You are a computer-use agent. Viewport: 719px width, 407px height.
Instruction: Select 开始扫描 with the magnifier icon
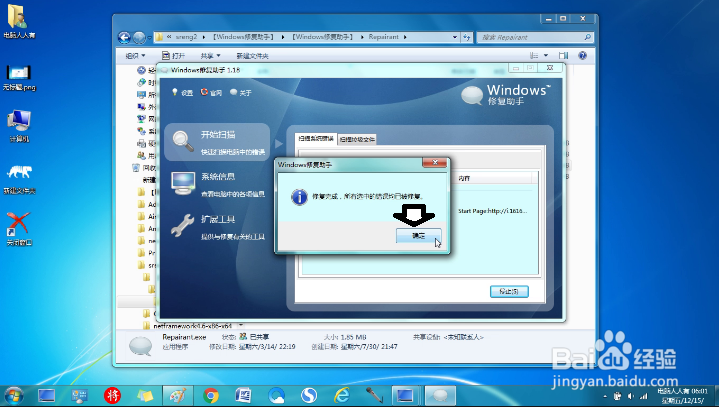217,142
